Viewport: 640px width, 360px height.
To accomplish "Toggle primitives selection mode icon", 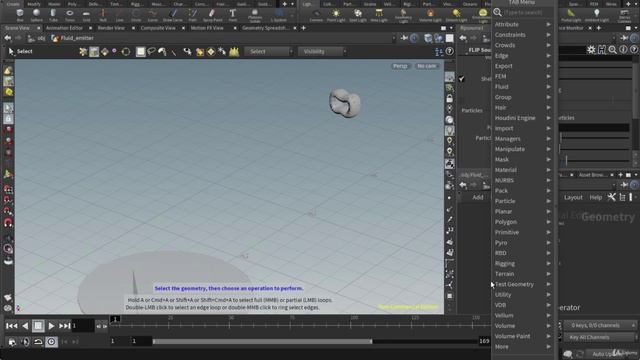I will click(x=105, y=51).
